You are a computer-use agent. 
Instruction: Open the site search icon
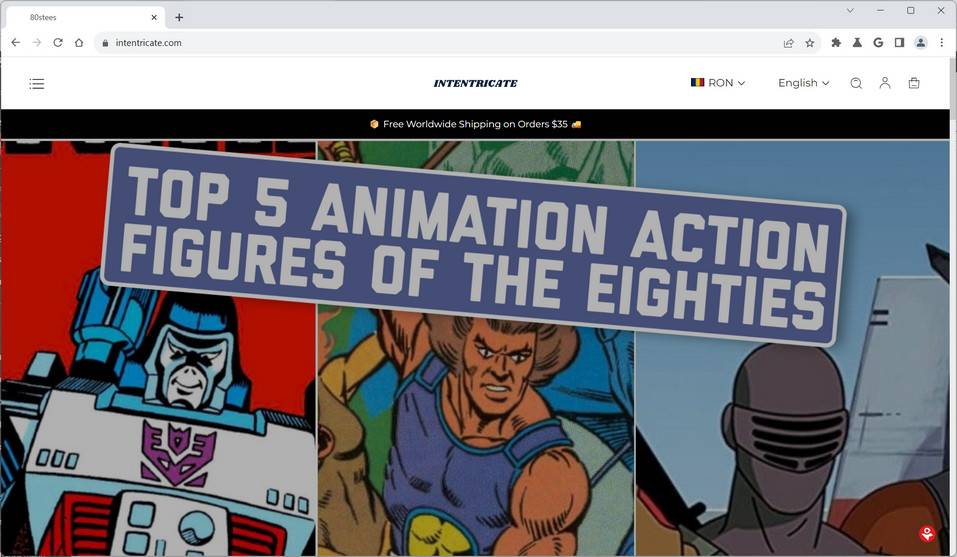[856, 83]
